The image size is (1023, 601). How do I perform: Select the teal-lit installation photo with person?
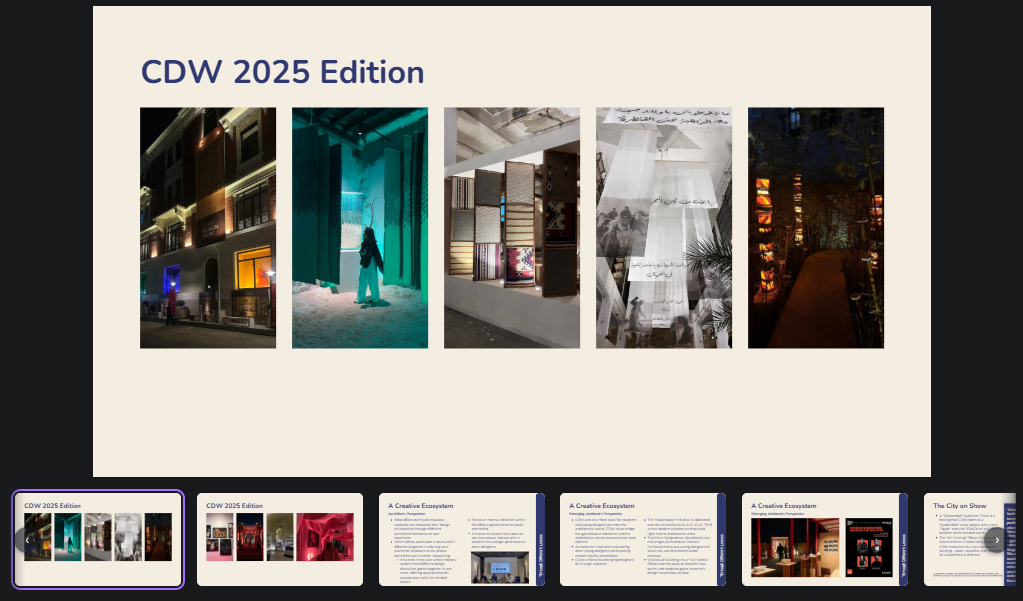(x=360, y=228)
